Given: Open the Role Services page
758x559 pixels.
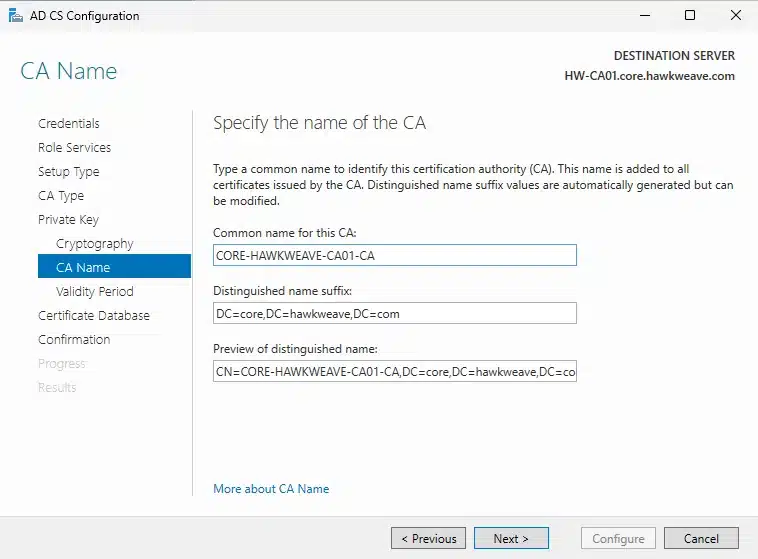Looking at the screenshot, I should 74,148.
